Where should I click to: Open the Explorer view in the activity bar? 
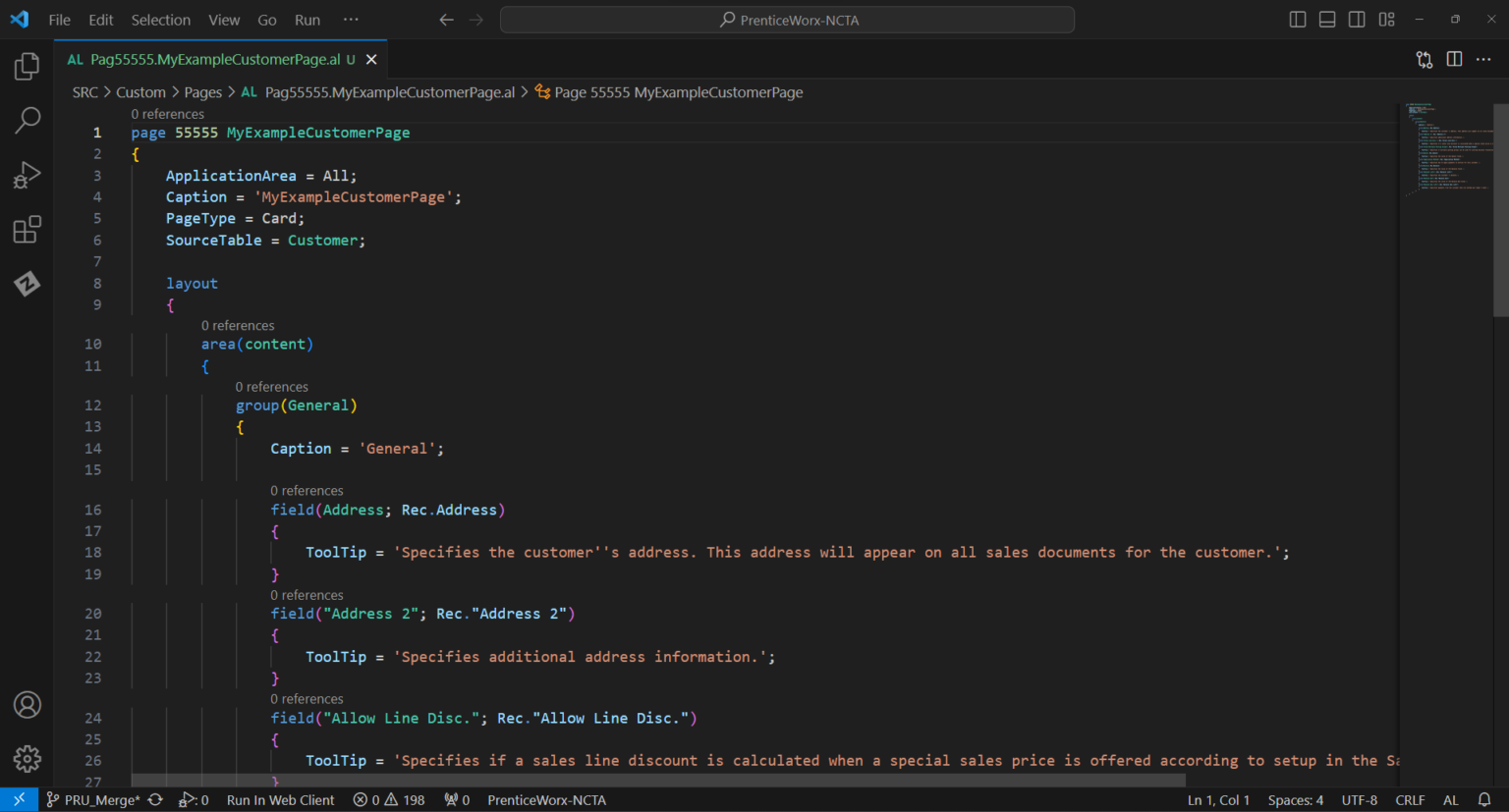[27, 66]
